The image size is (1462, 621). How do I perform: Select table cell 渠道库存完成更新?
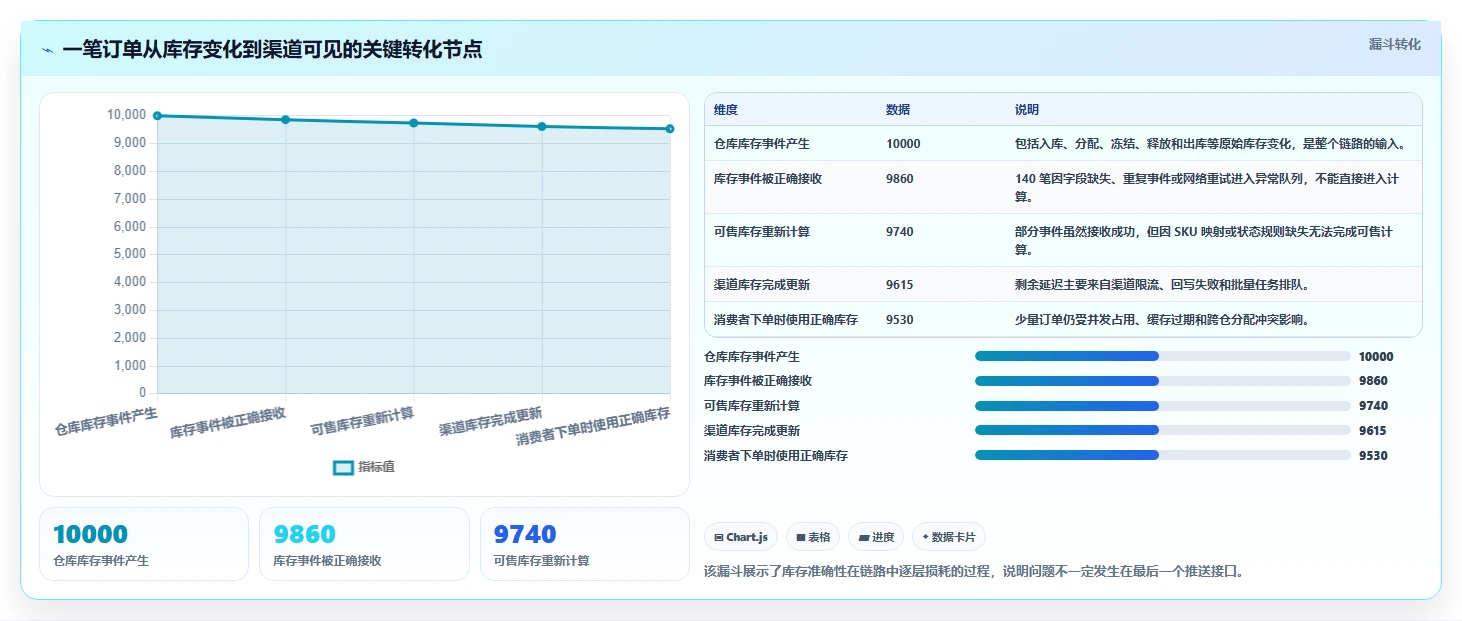tap(762, 285)
